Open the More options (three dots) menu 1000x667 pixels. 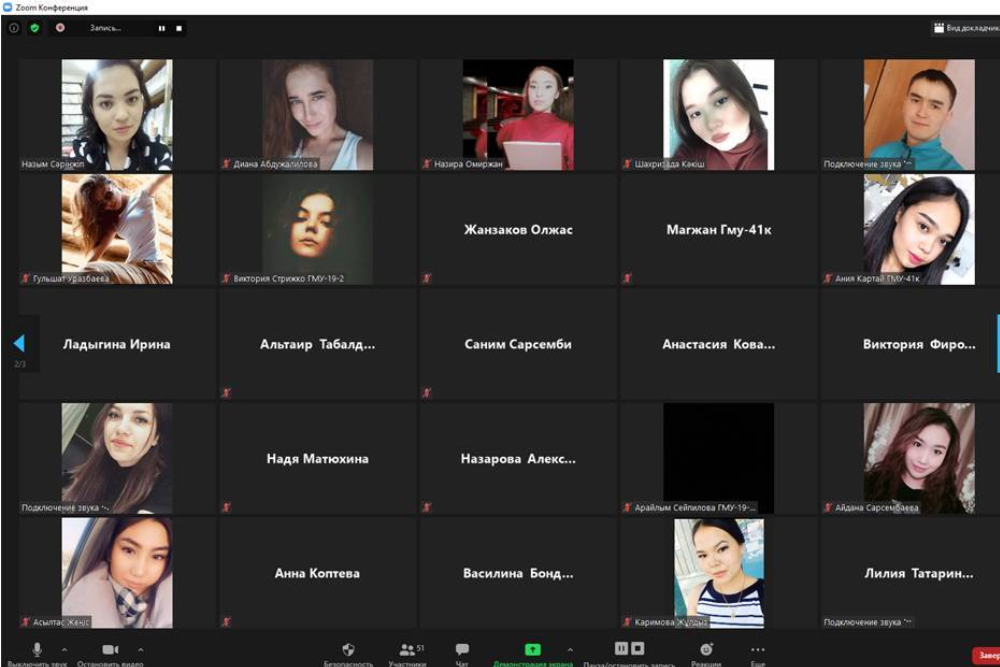click(x=757, y=650)
